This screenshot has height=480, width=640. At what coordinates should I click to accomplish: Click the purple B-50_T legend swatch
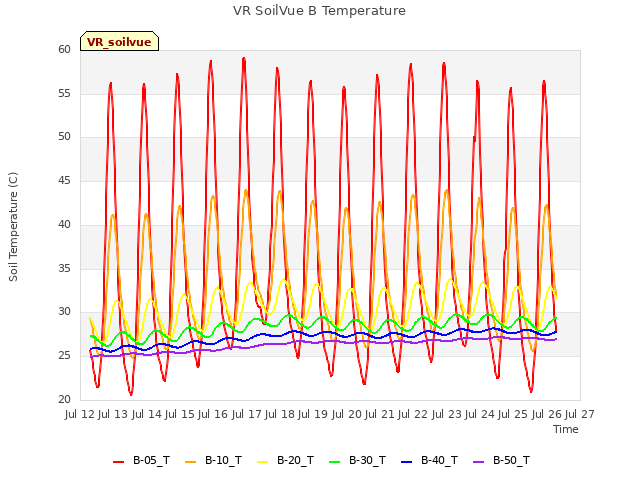click(478, 462)
